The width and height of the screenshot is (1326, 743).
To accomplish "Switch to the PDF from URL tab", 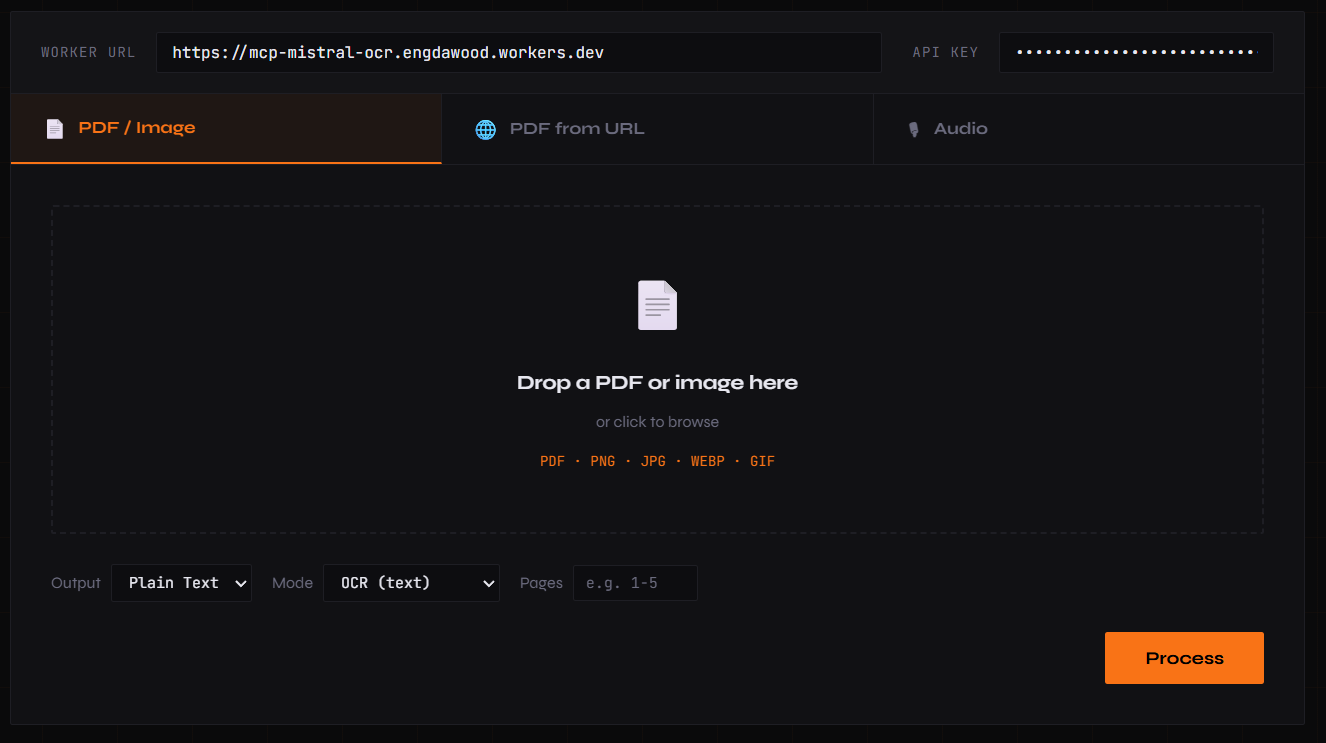I will pyautogui.click(x=657, y=129).
